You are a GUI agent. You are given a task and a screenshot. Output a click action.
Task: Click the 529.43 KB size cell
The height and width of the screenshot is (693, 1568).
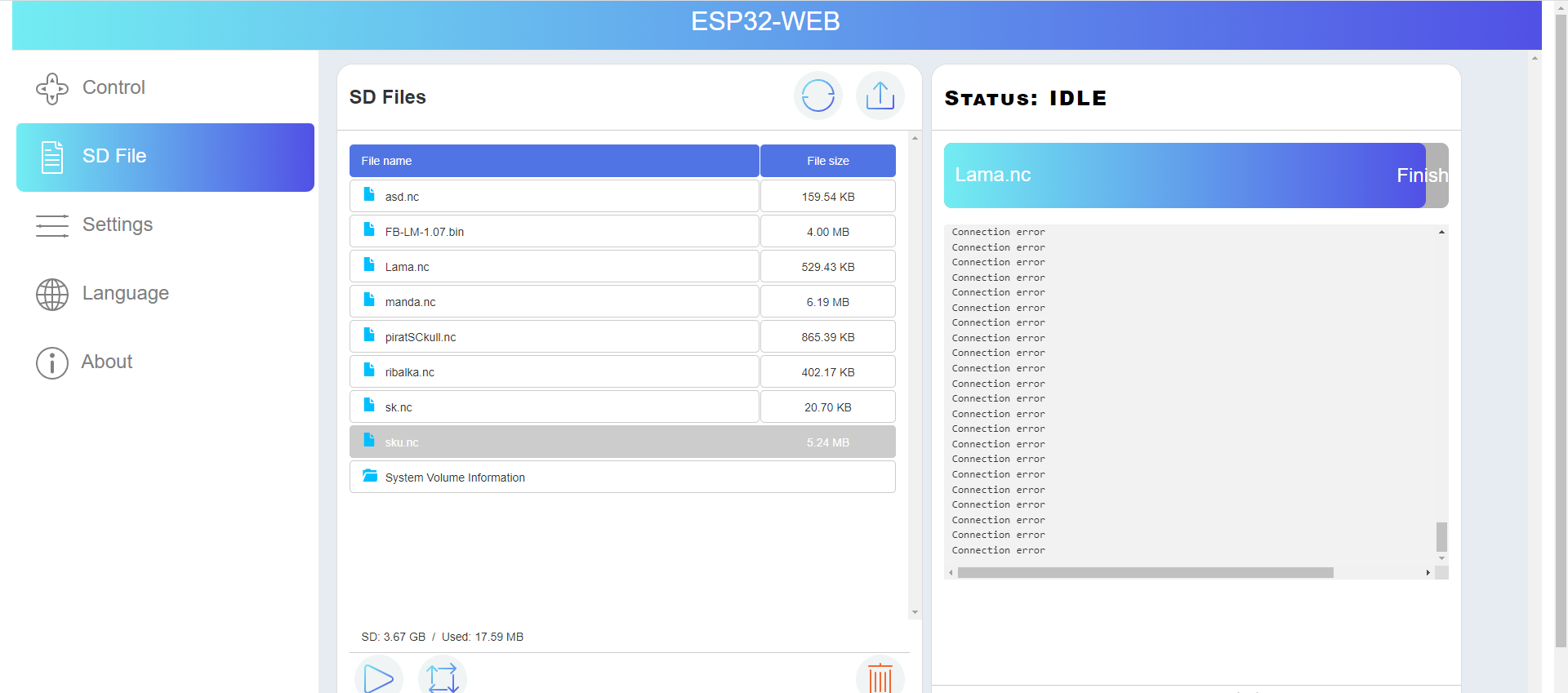coord(828,267)
